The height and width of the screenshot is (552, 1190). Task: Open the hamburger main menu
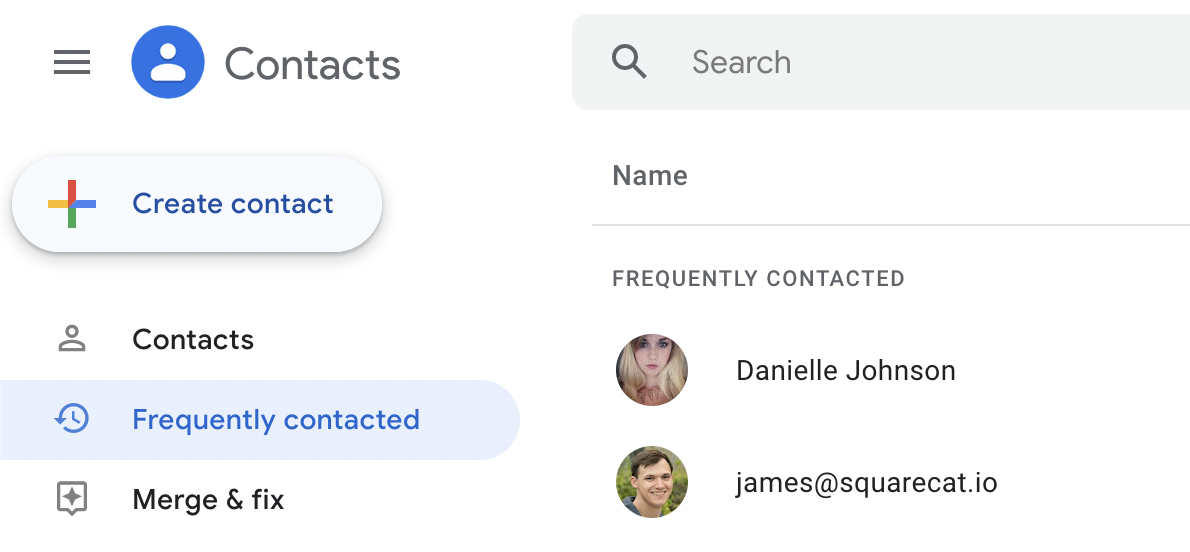point(72,63)
